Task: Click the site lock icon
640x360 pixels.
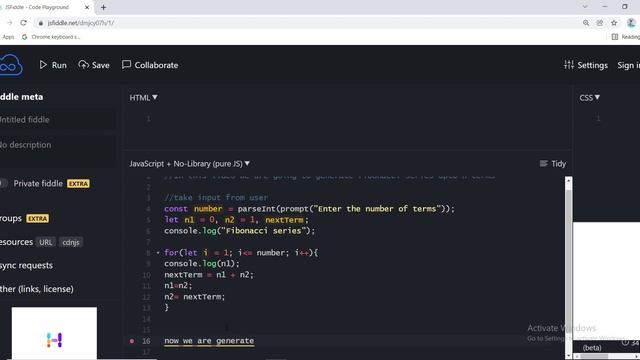Action: (40, 23)
